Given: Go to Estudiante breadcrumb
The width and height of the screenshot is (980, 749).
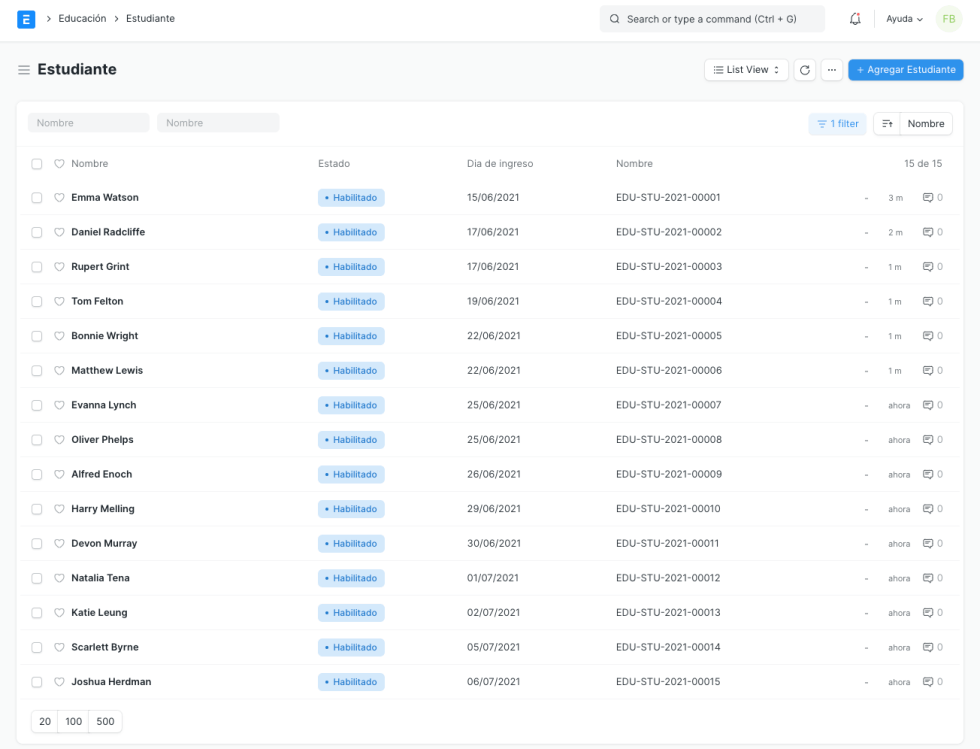Looking at the screenshot, I should [151, 19].
